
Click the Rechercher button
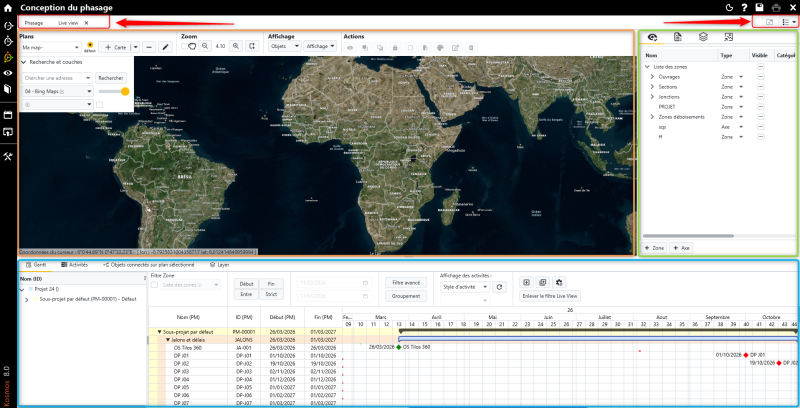pos(111,77)
